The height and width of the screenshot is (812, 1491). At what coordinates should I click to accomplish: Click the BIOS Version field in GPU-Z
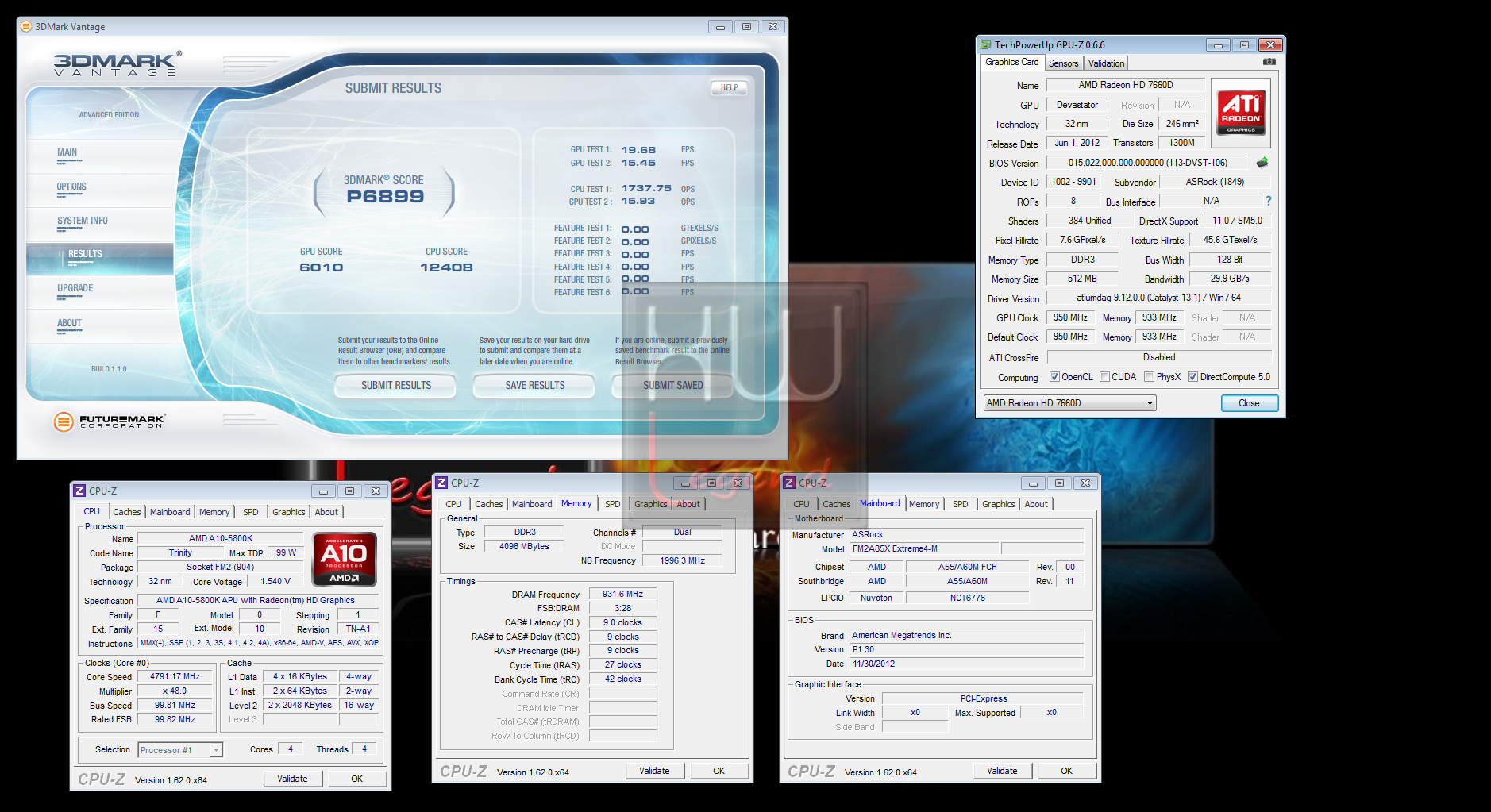(1148, 163)
